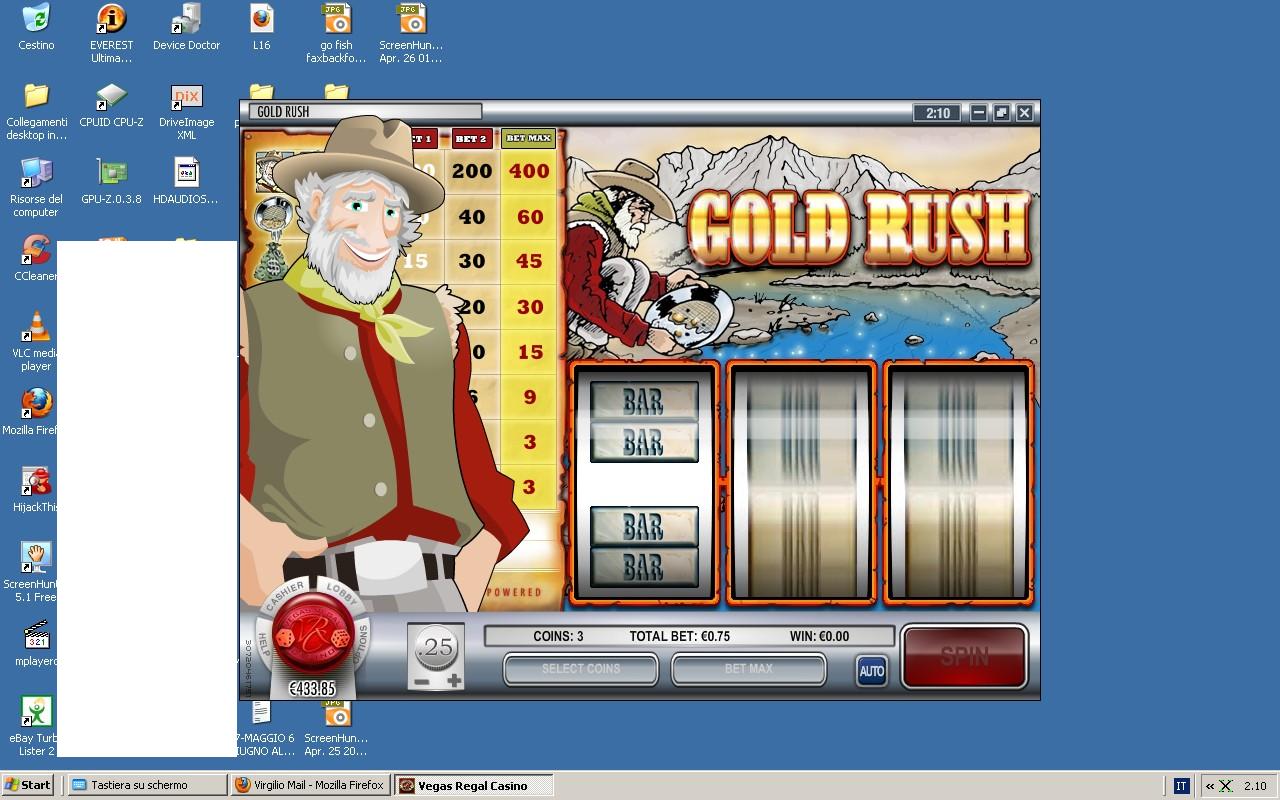This screenshot has height=800, width=1280.
Task: Click the 45 payout in the paytable
Action: click(x=529, y=261)
